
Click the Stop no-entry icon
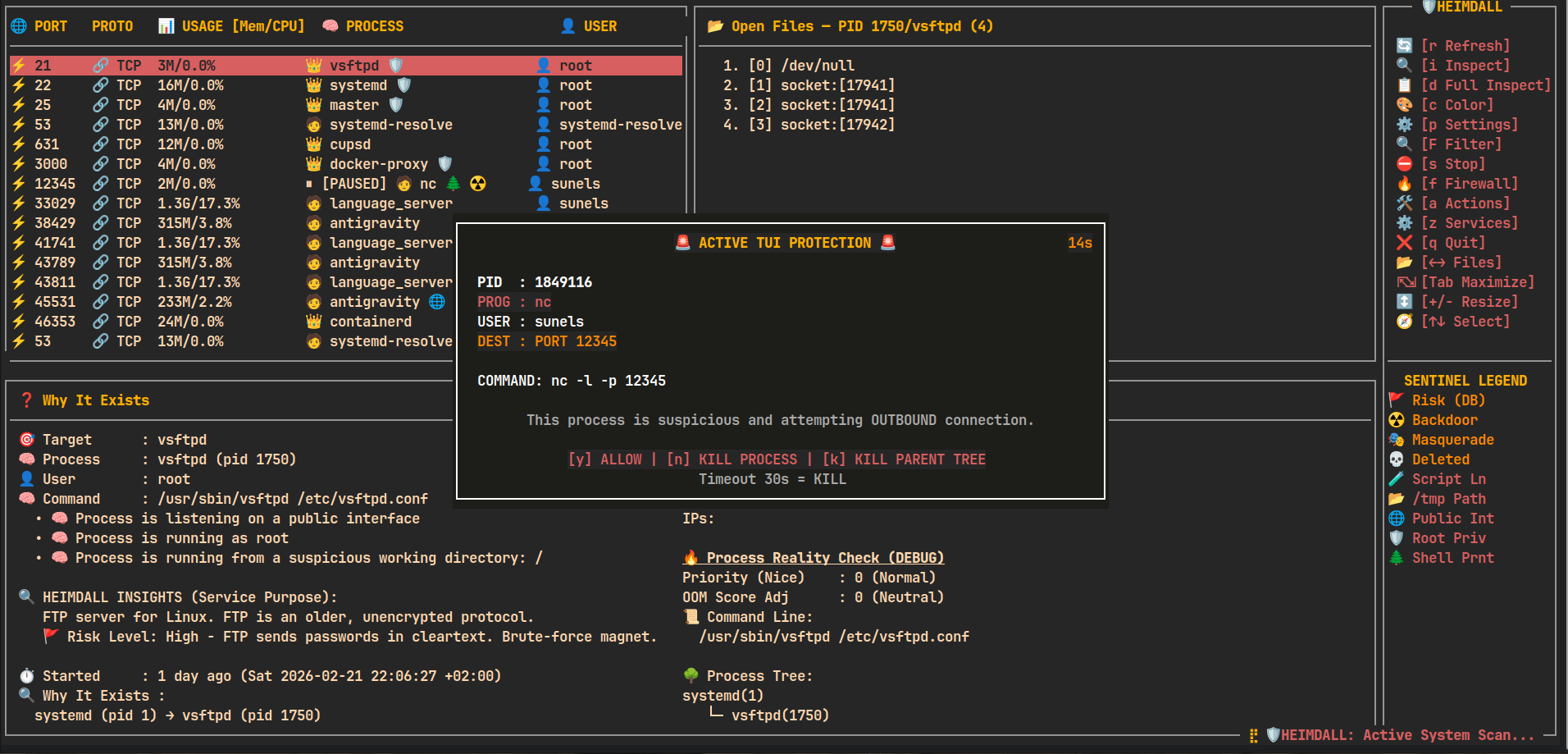[1404, 164]
